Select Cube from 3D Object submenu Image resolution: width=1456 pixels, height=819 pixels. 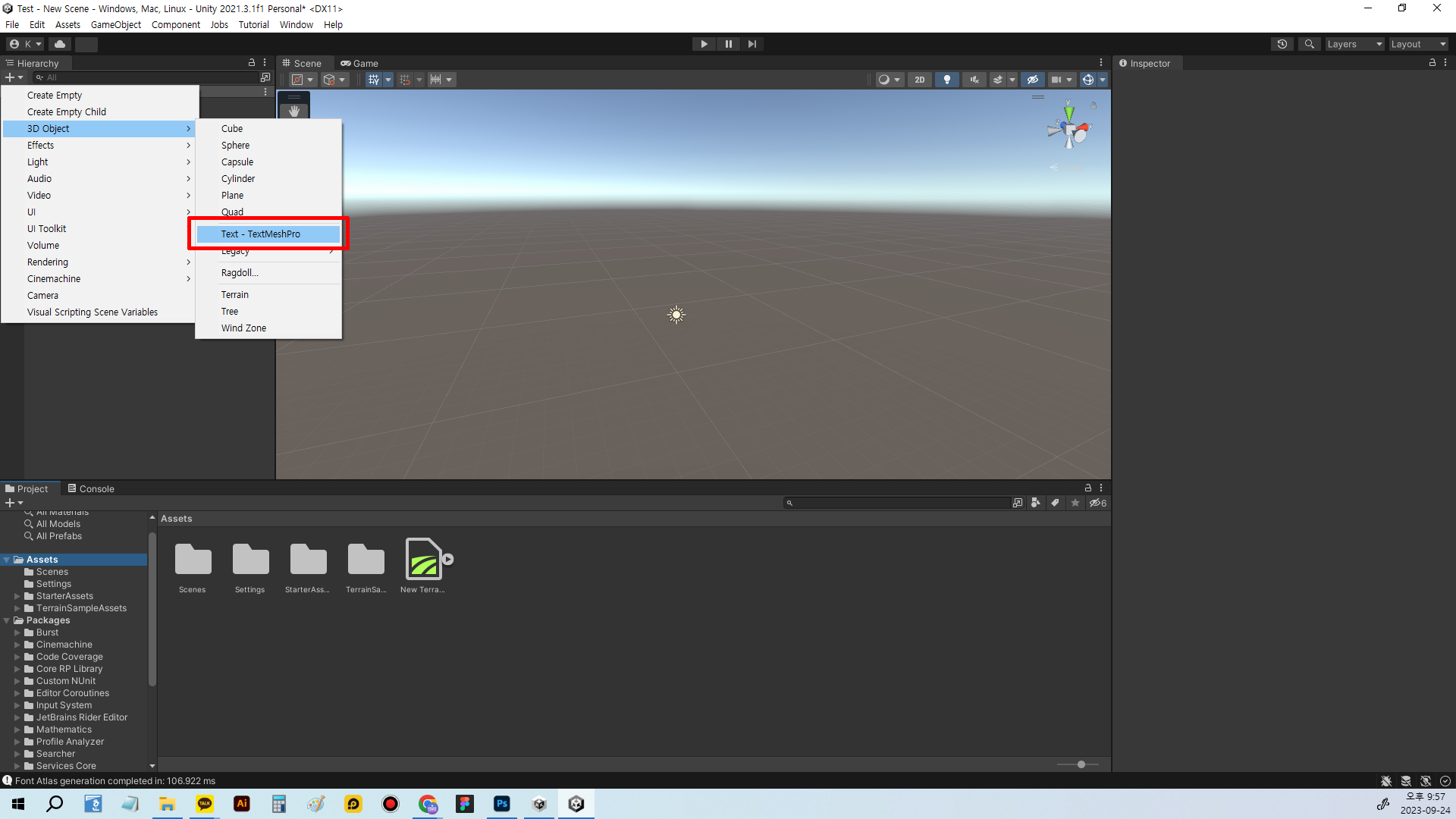pyautogui.click(x=268, y=129)
